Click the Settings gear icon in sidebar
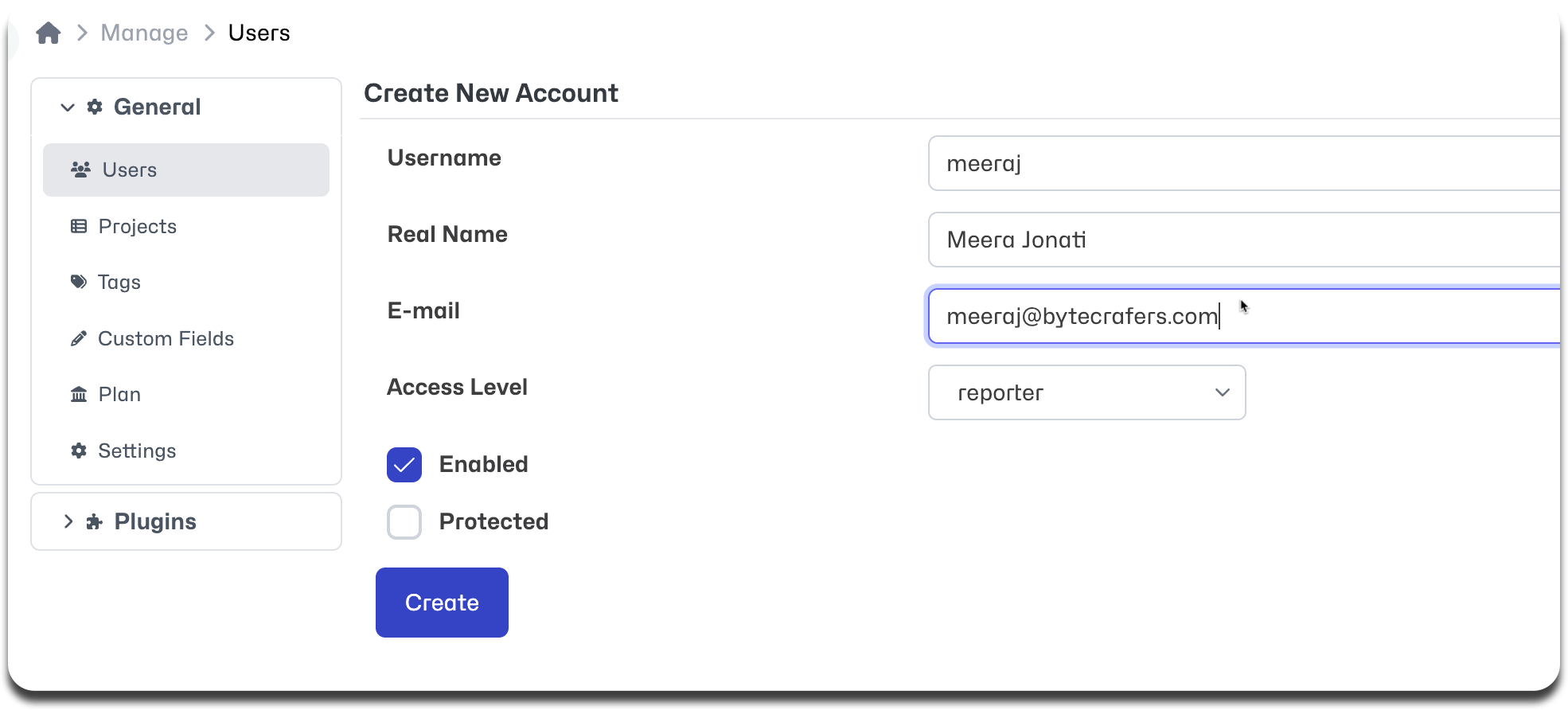 pos(79,451)
